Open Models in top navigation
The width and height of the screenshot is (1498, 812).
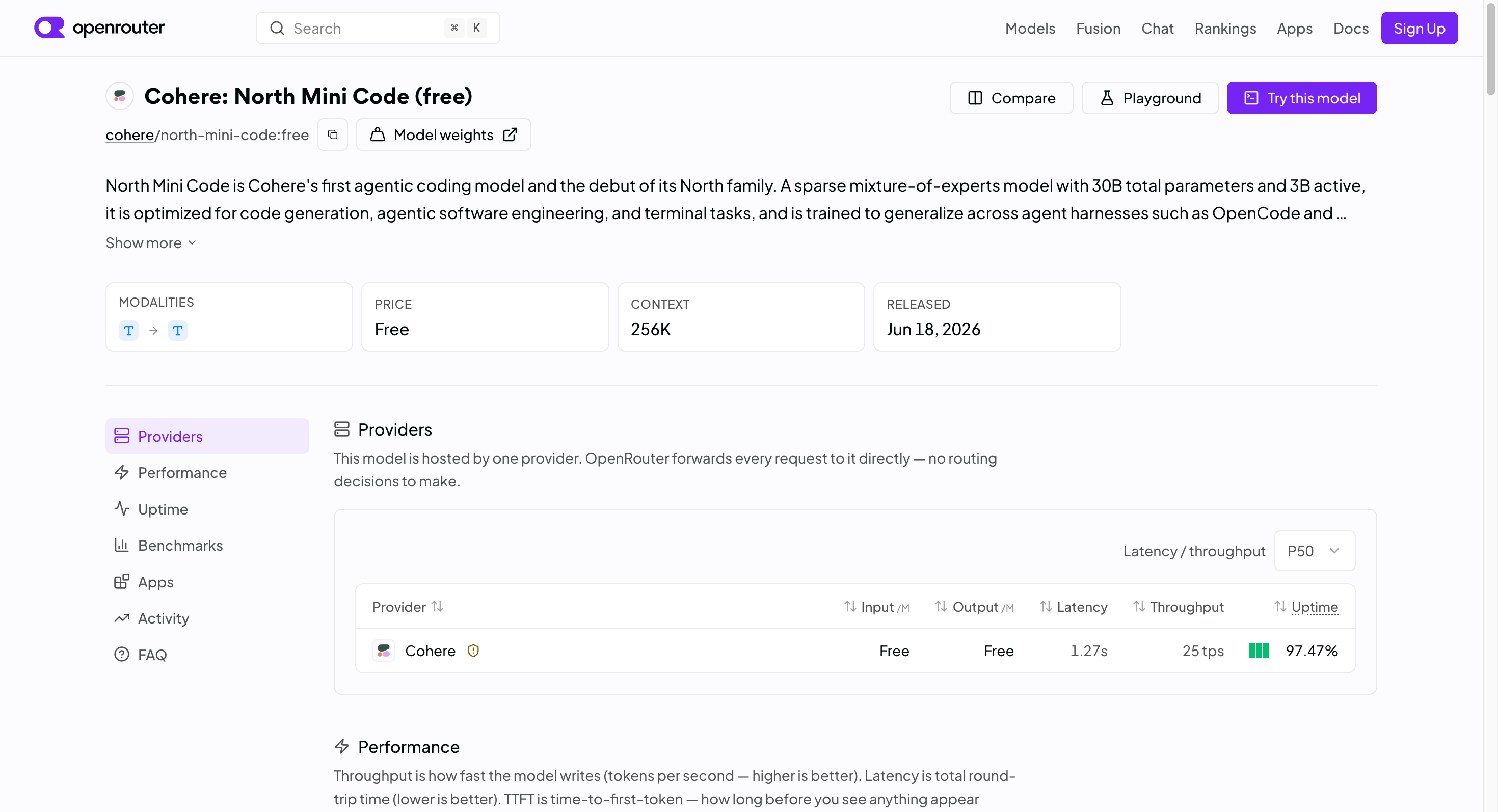pos(1030,29)
